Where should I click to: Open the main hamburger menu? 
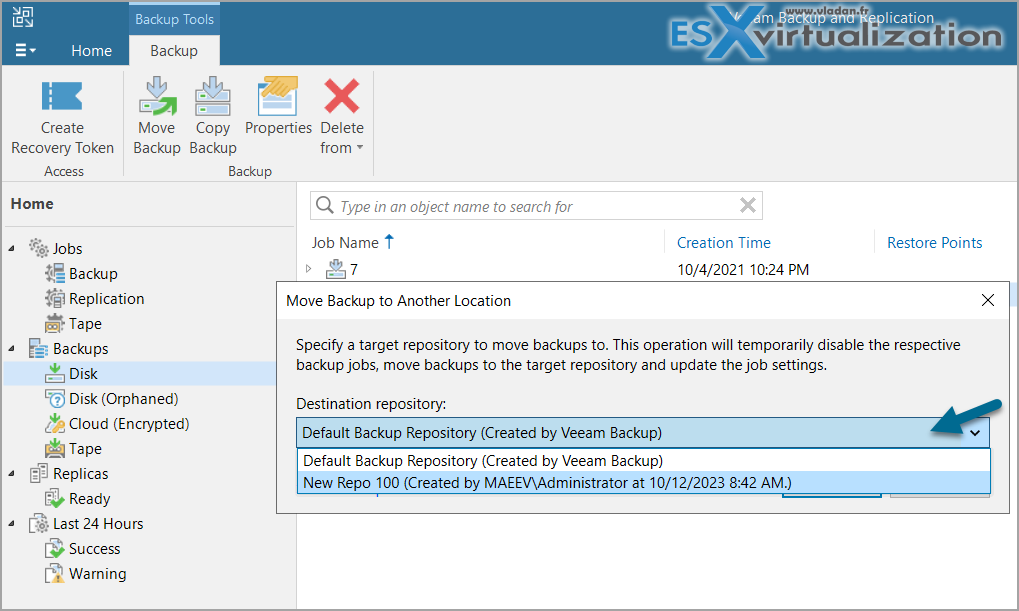25,50
